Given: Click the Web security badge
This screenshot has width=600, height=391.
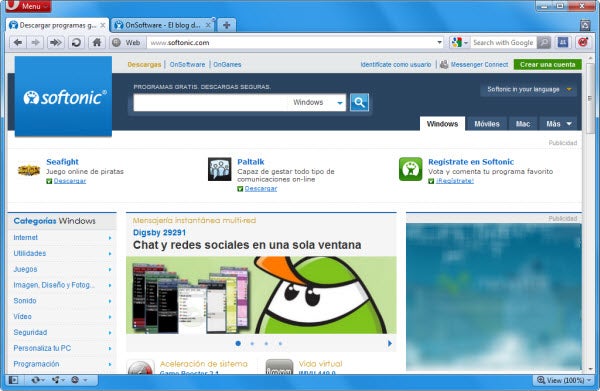Looking at the screenshot, I should [128, 42].
